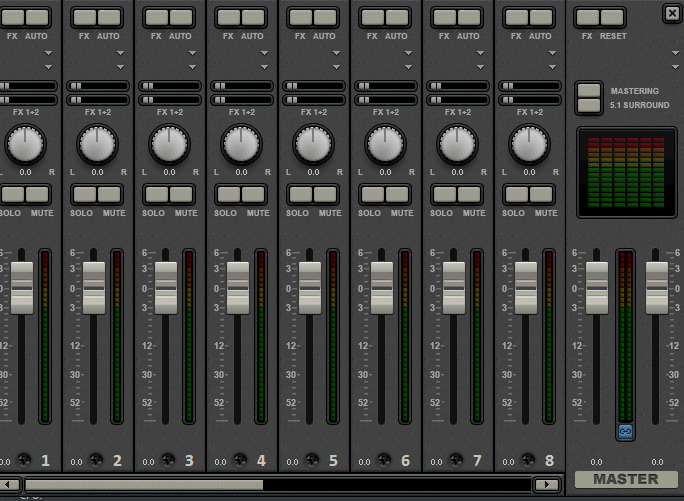Image resolution: width=684 pixels, height=501 pixels.
Task: Open the master FX section
Action: tap(588, 18)
